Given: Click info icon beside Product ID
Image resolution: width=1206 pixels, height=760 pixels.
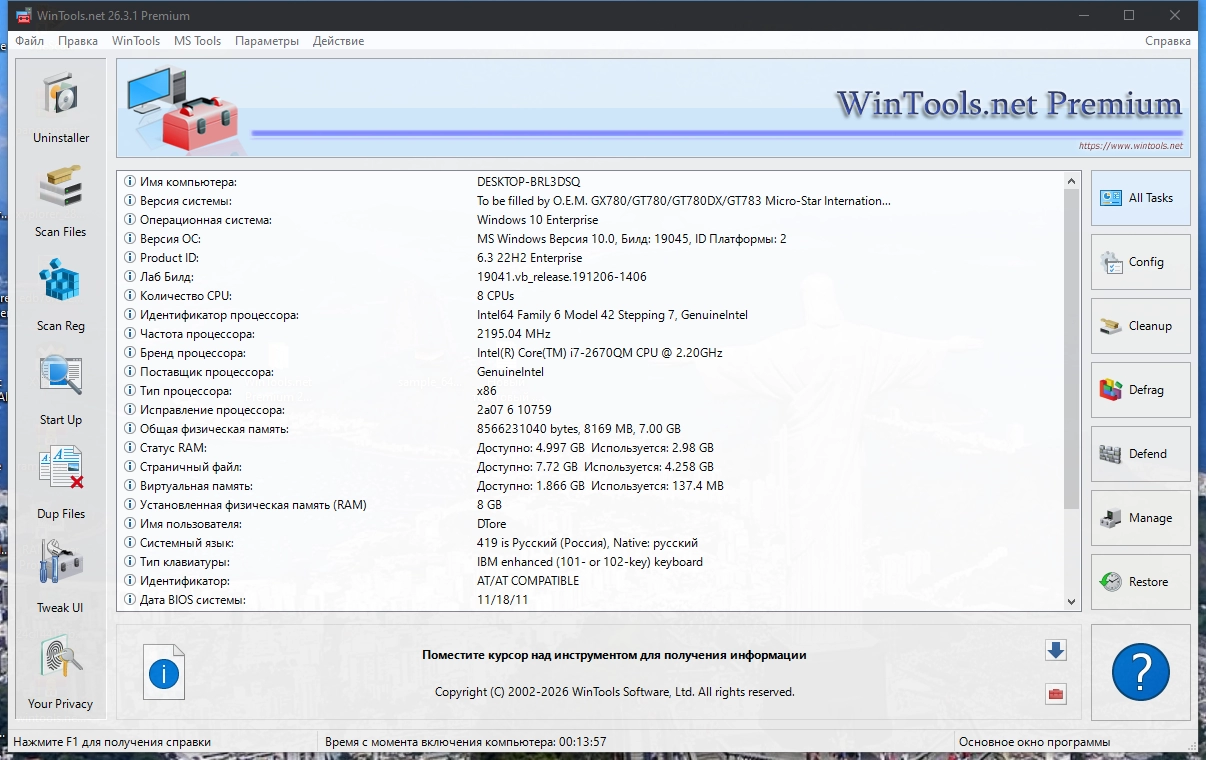Looking at the screenshot, I should 129,258.
